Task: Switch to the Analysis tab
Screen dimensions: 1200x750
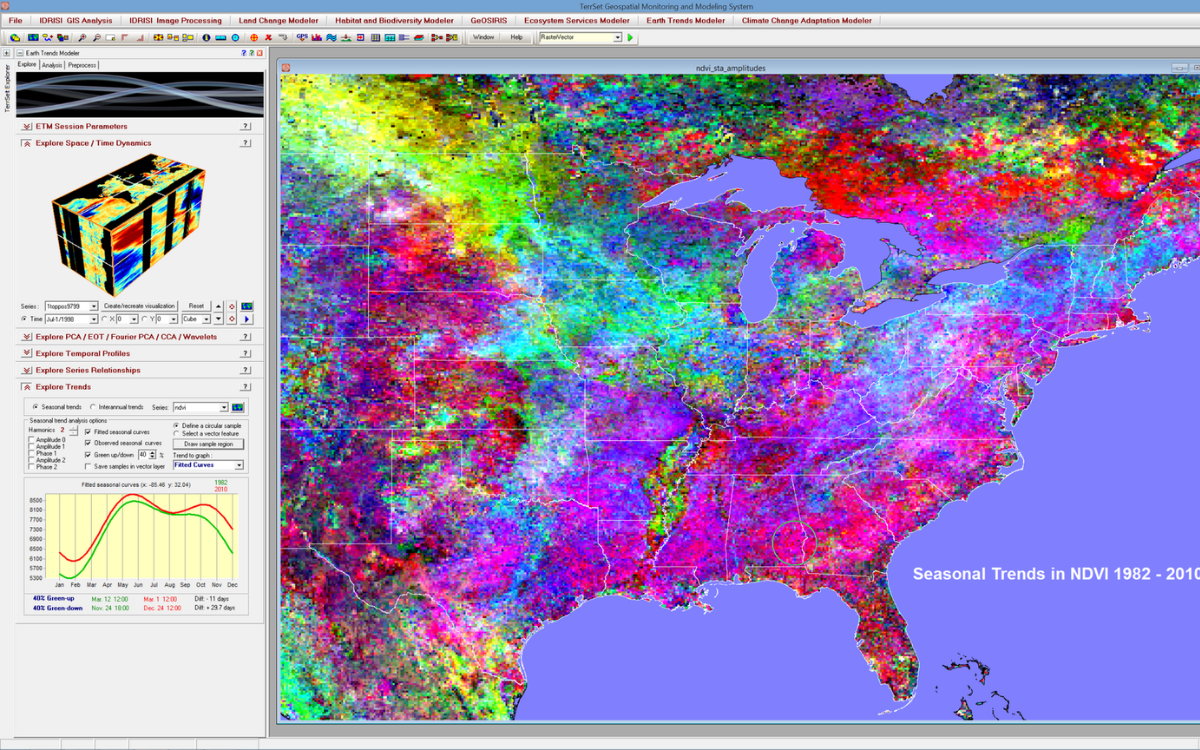Action: click(x=52, y=65)
